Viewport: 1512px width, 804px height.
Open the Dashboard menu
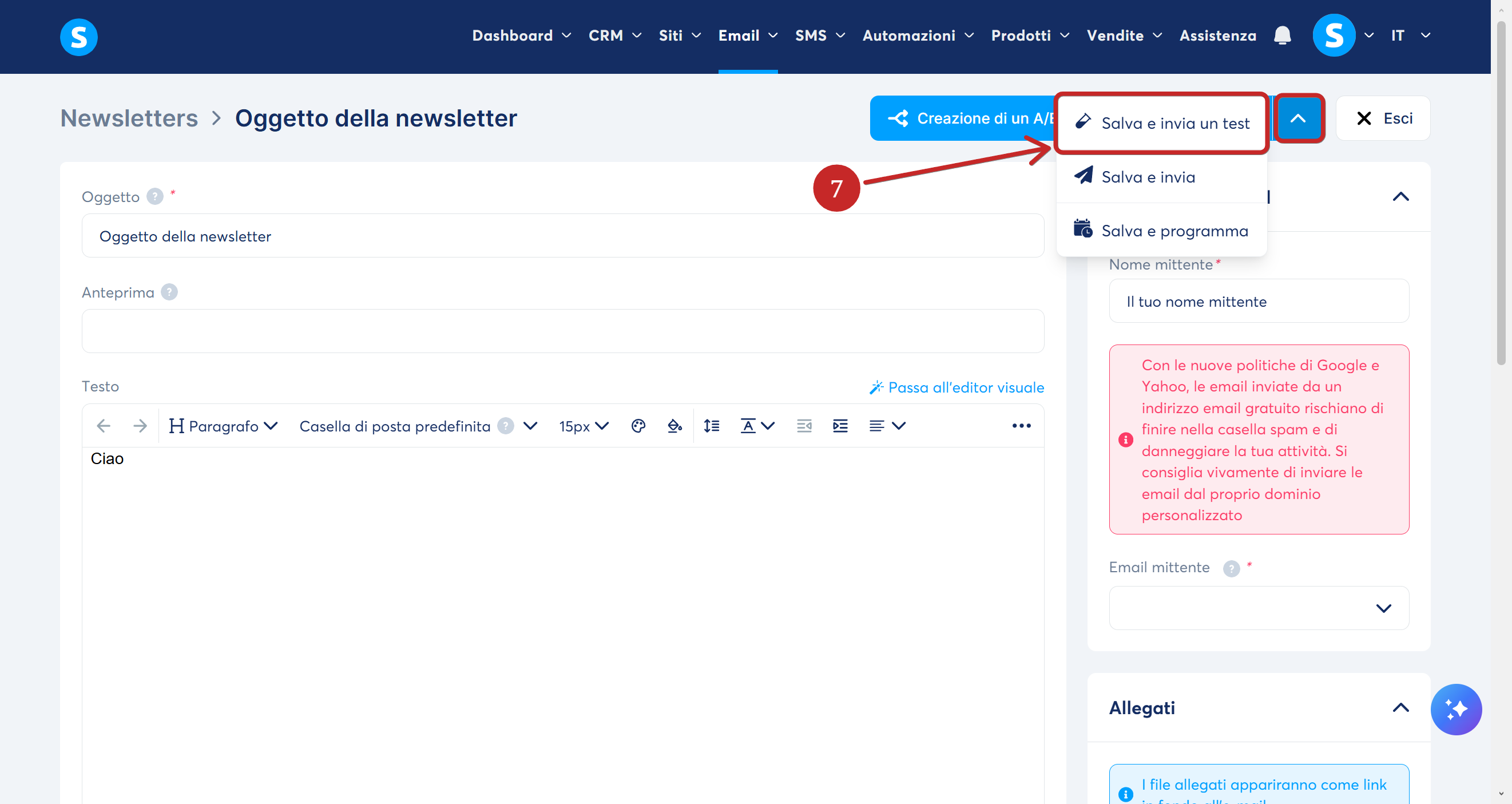(522, 36)
